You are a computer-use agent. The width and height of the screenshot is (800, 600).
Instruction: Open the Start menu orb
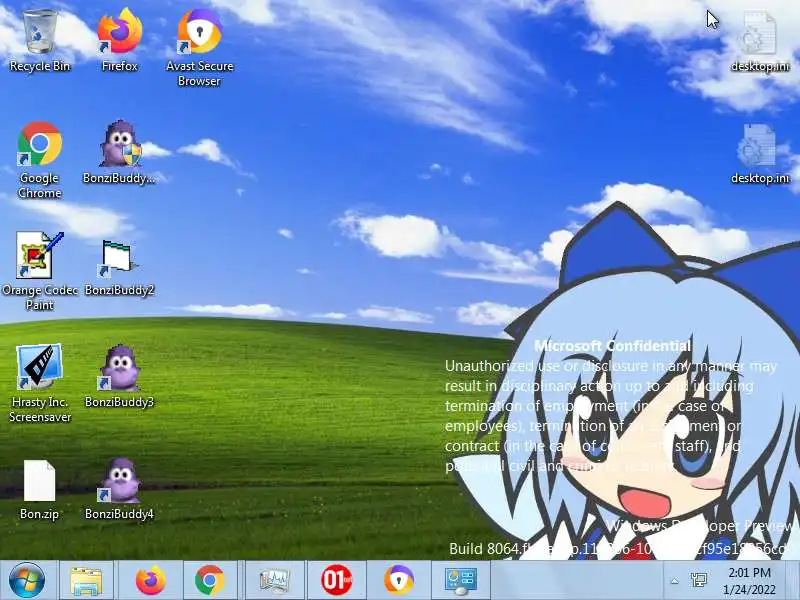point(27,580)
